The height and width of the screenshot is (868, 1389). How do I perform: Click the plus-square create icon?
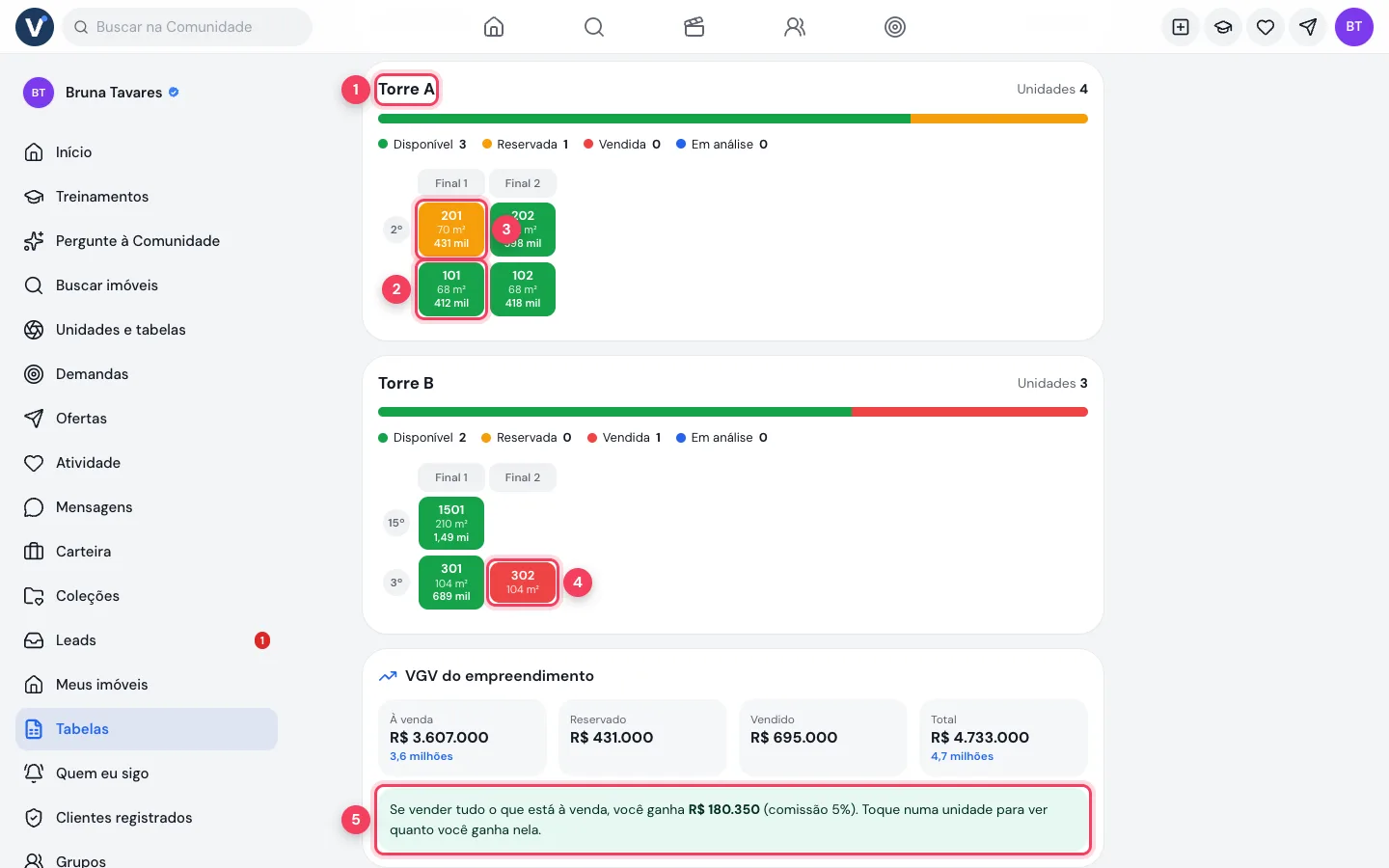tap(1181, 27)
